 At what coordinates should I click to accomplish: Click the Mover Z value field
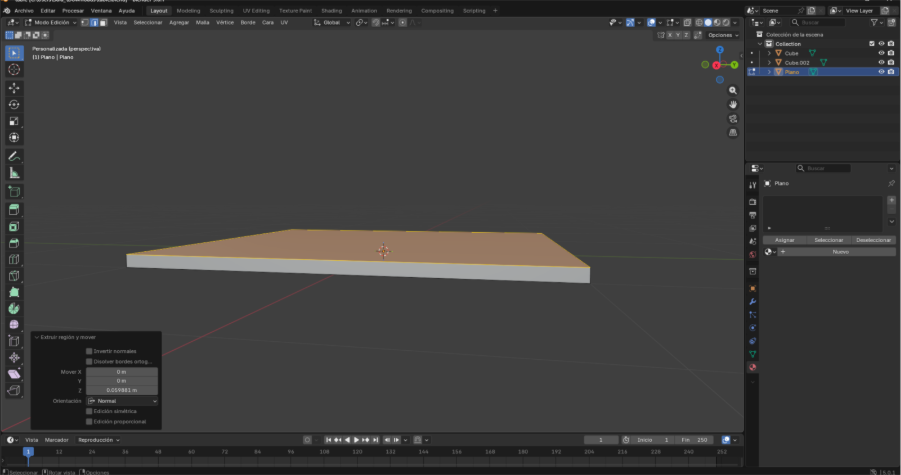(x=121, y=390)
